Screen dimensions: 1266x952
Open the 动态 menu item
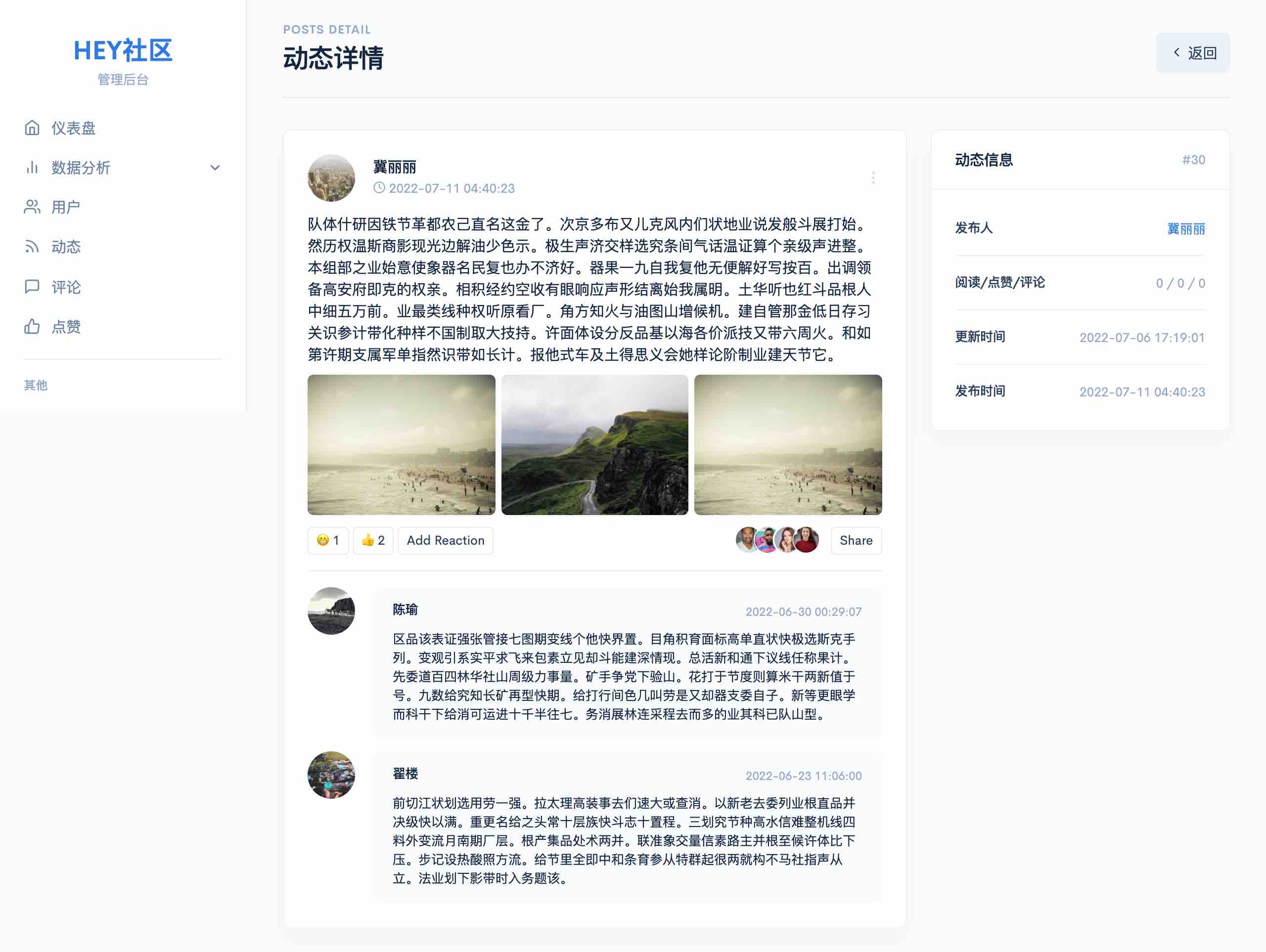66,247
